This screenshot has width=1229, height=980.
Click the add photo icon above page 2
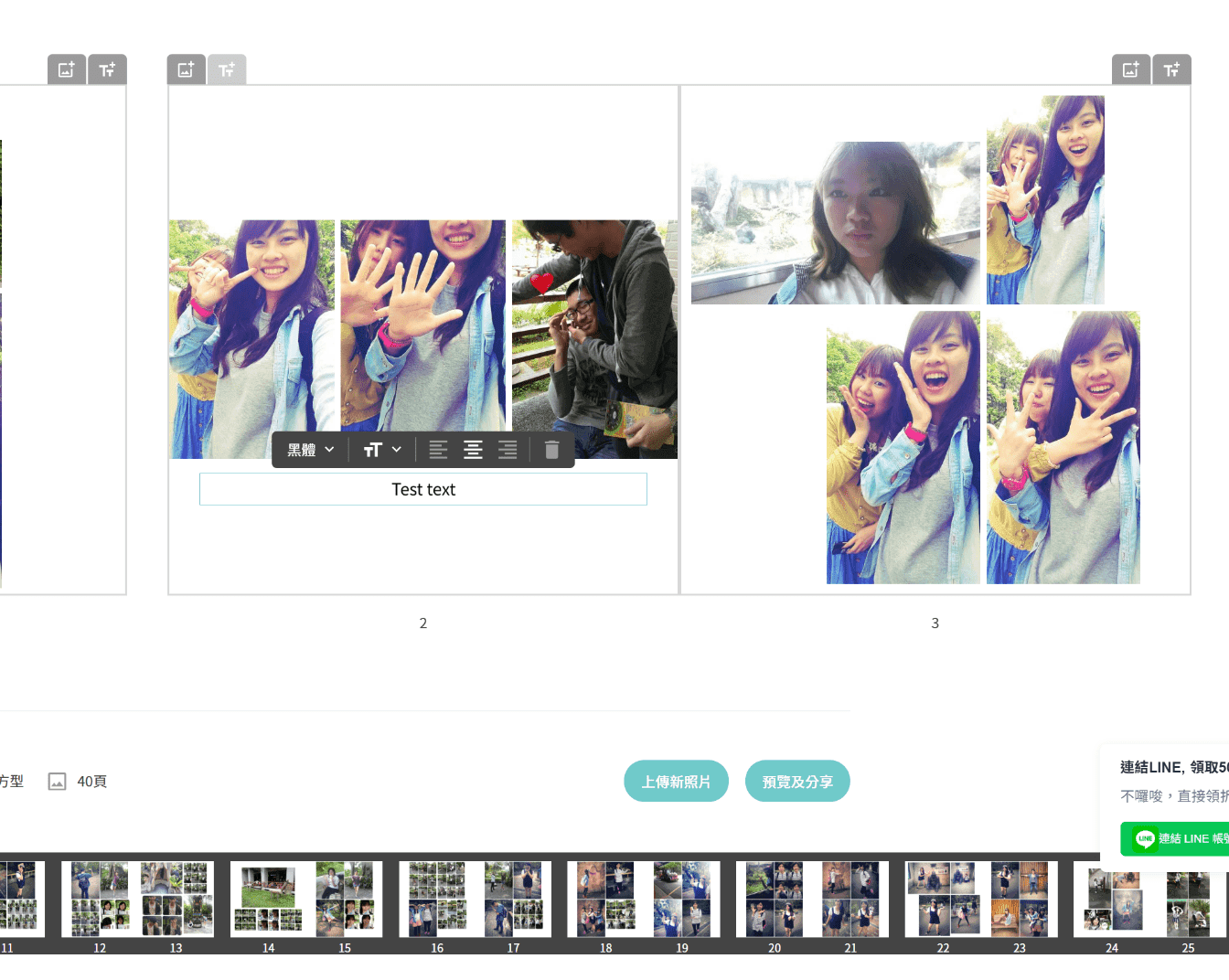pyautogui.click(x=186, y=69)
